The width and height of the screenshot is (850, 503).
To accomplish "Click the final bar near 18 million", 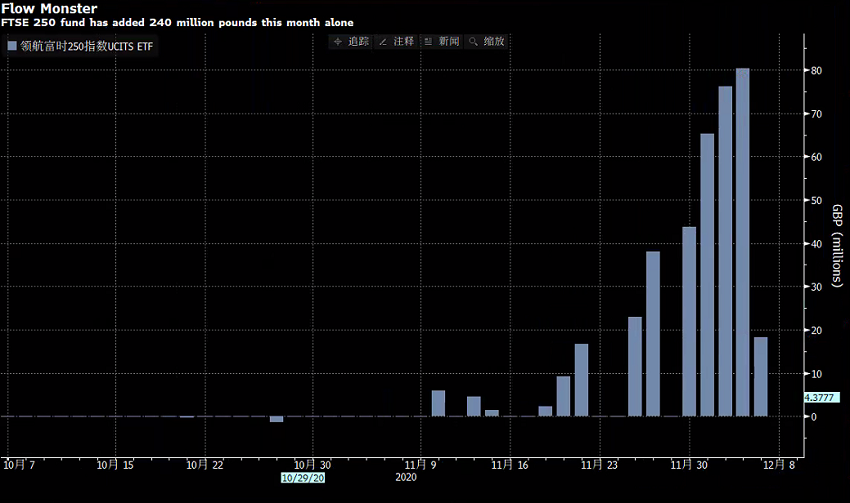I will pyautogui.click(x=761, y=377).
